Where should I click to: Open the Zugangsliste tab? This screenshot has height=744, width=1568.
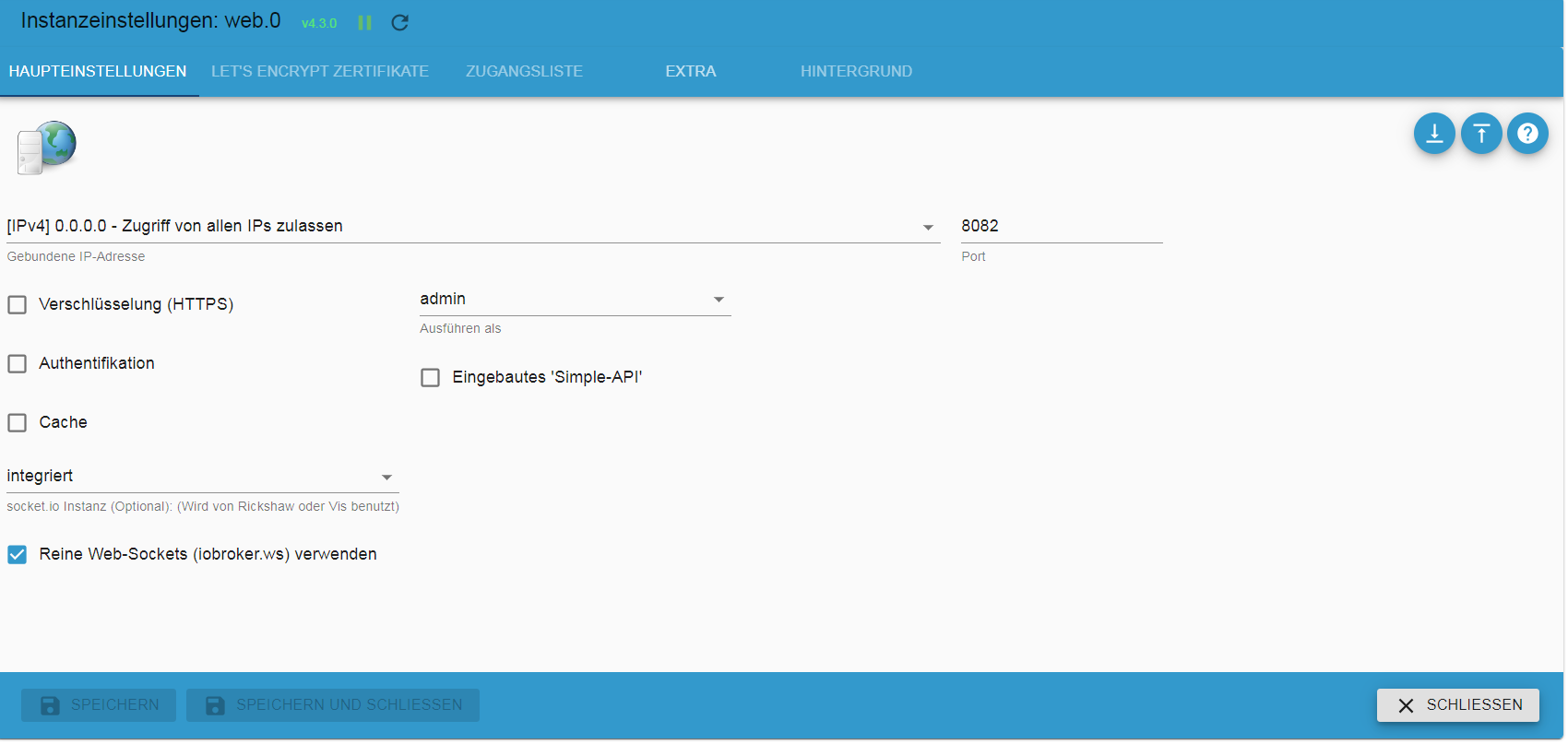[524, 72]
